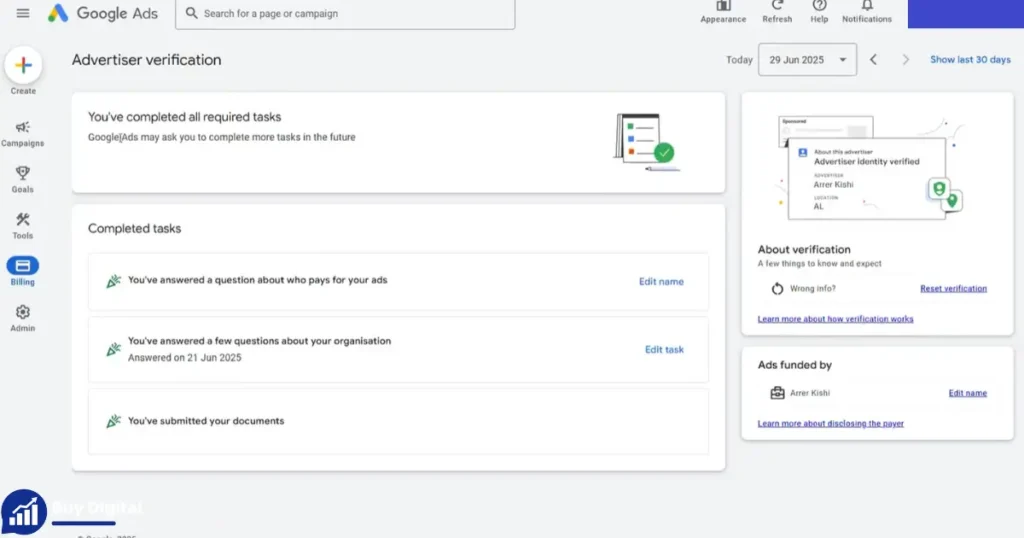Click "You've completed all required tasks" heading

[184, 117]
